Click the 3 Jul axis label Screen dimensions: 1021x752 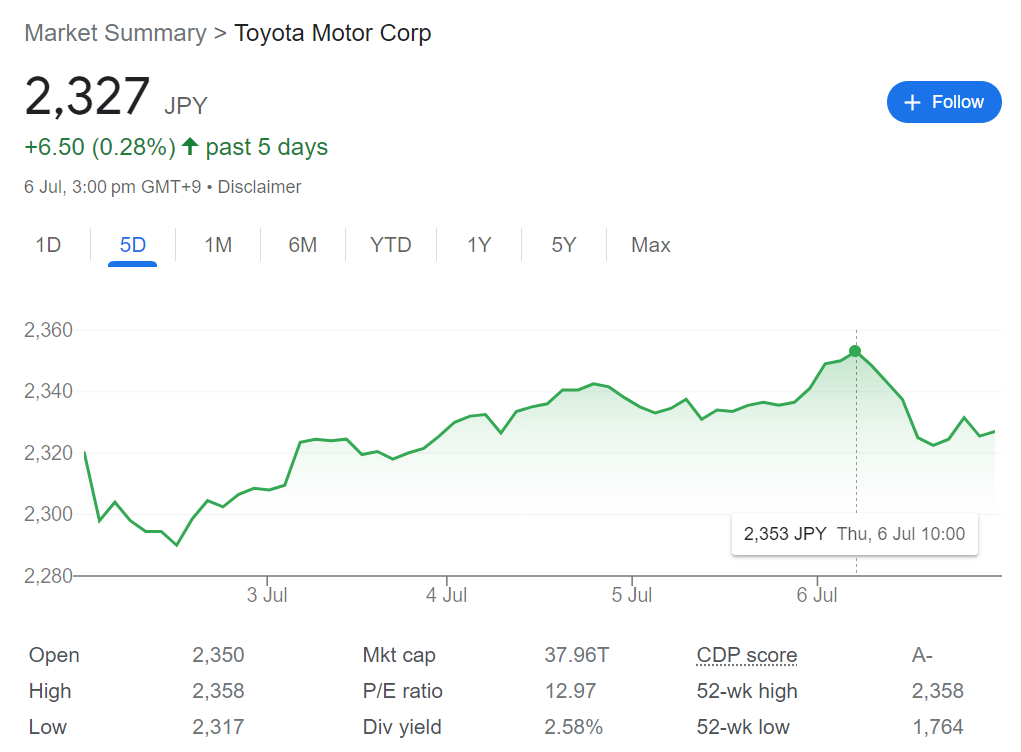point(266,595)
